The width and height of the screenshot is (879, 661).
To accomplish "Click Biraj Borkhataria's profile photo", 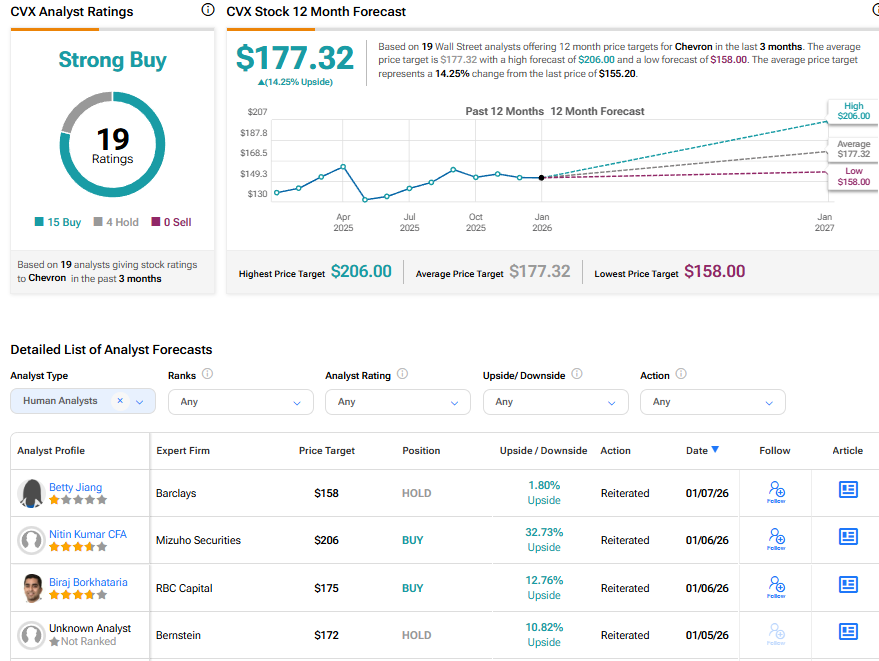I will (32, 588).
